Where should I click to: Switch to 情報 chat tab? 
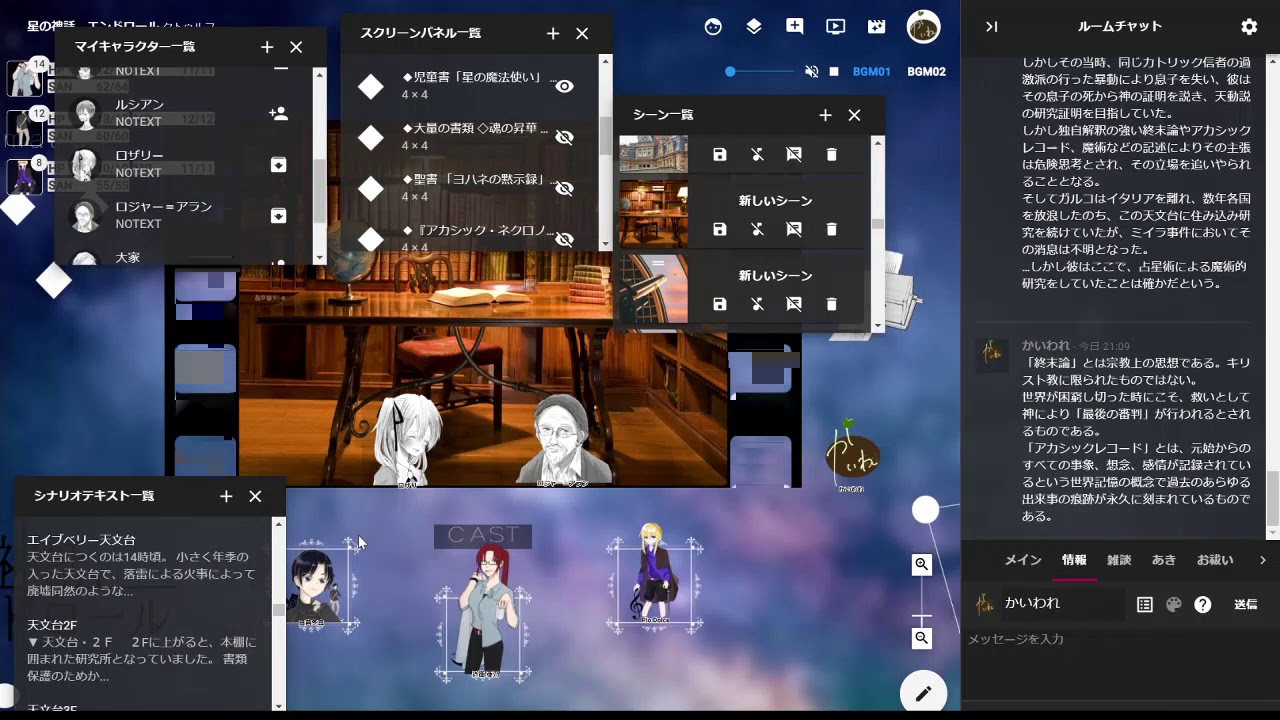(x=1074, y=560)
